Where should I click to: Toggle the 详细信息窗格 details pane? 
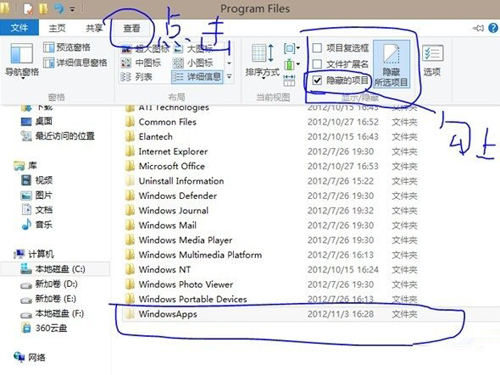click(75, 62)
